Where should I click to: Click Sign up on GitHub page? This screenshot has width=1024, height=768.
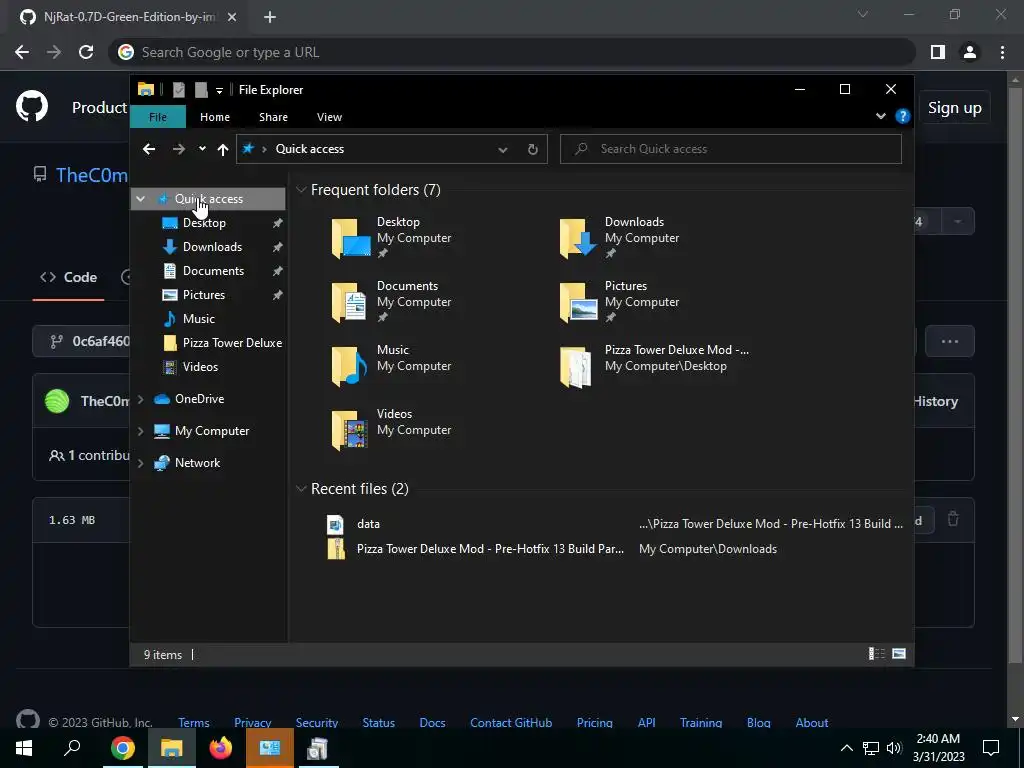point(954,108)
